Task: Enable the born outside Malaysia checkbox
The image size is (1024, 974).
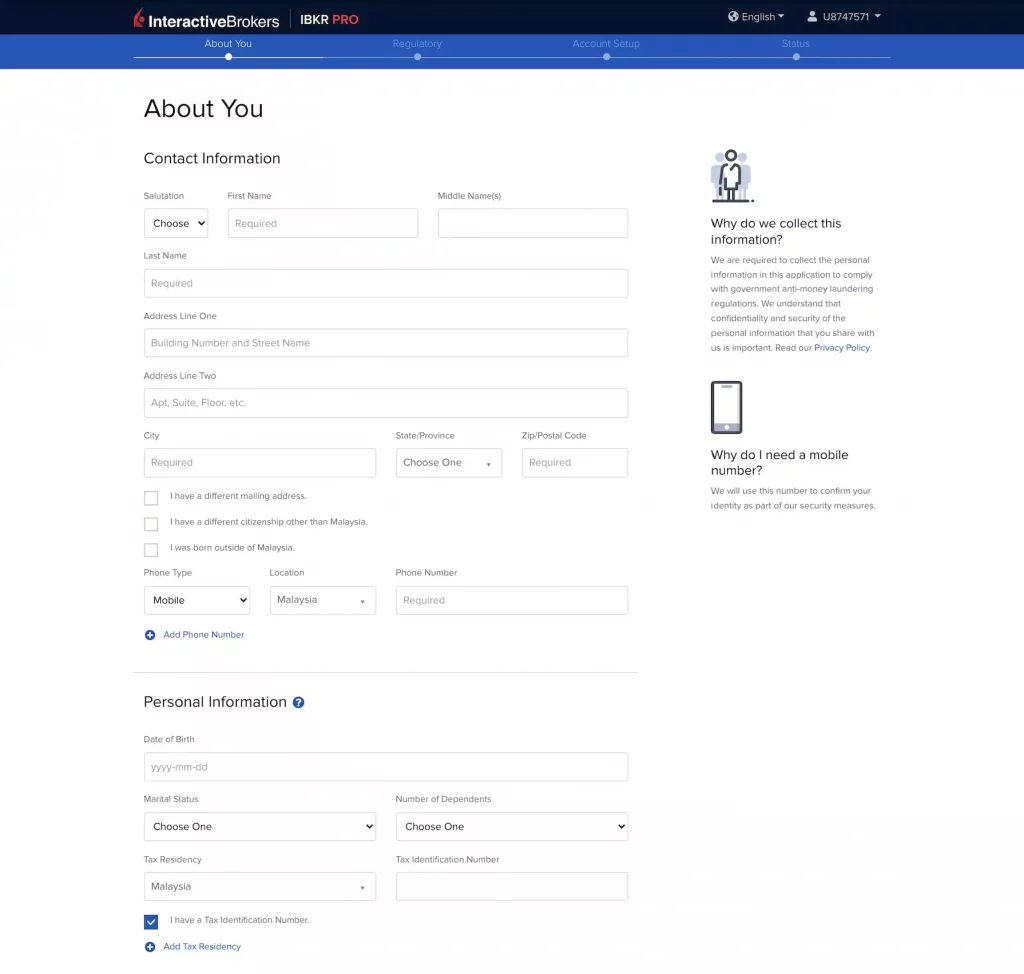Action: pyautogui.click(x=151, y=550)
